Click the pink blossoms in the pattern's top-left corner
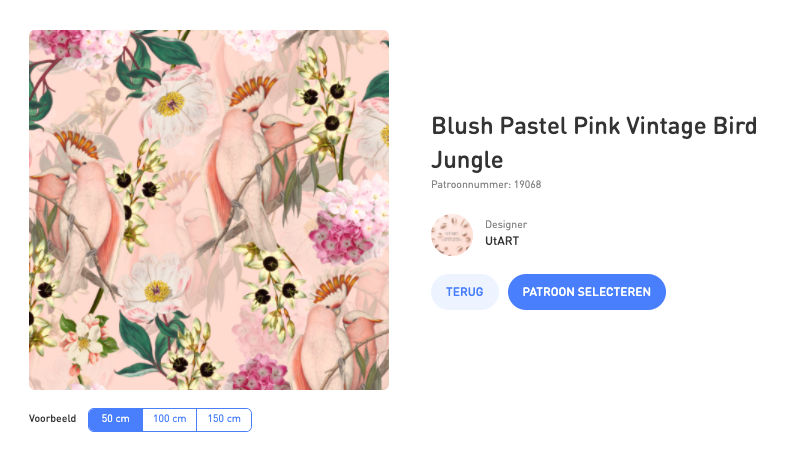The width and height of the screenshot is (809, 463). (60, 45)
